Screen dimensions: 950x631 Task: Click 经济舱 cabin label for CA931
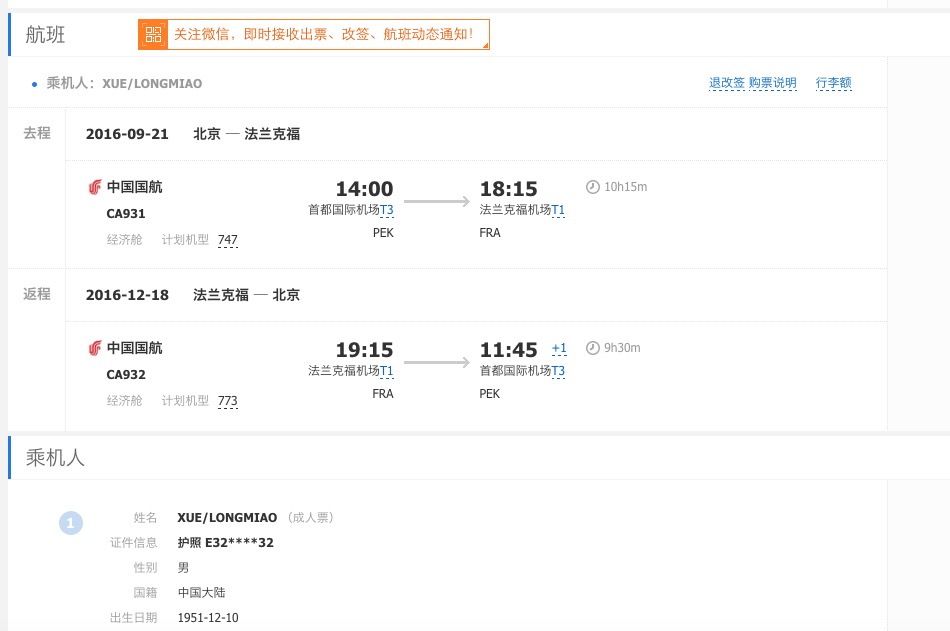[x=124, y=240]
